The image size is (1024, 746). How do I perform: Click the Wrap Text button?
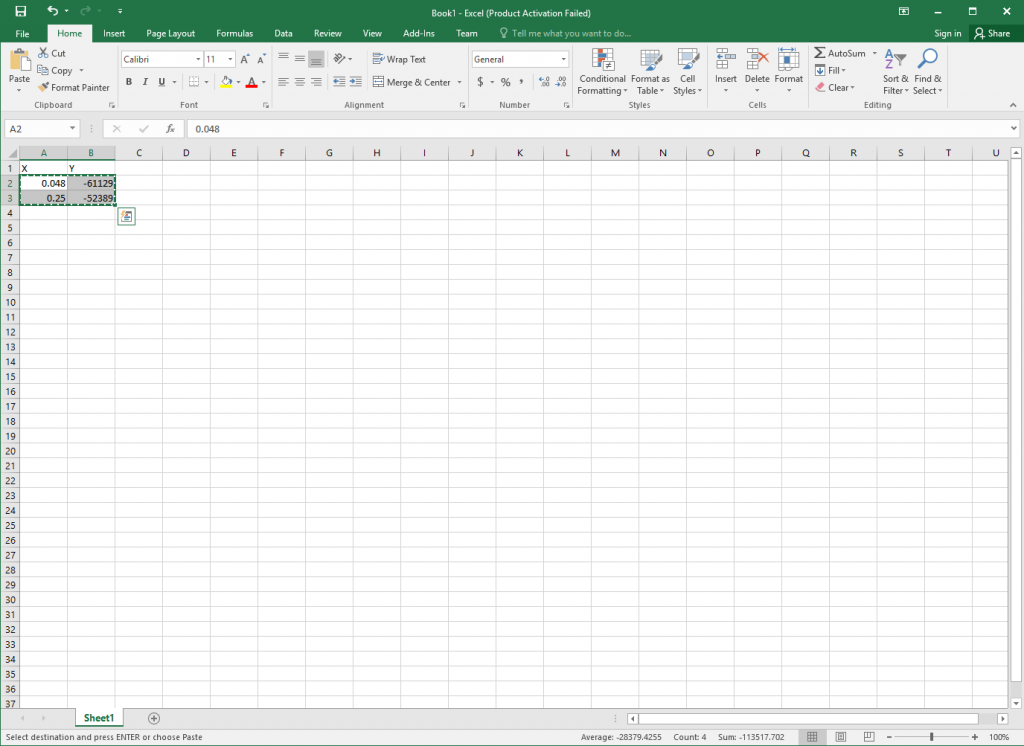pyautogui.click(x=399, y=59)
